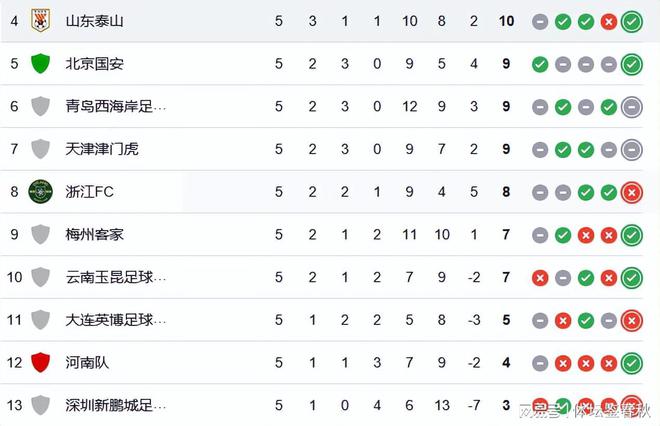This screenshot has width=660, height=426.
Task: Click the red Henan team shield badge
Action: 40,362
